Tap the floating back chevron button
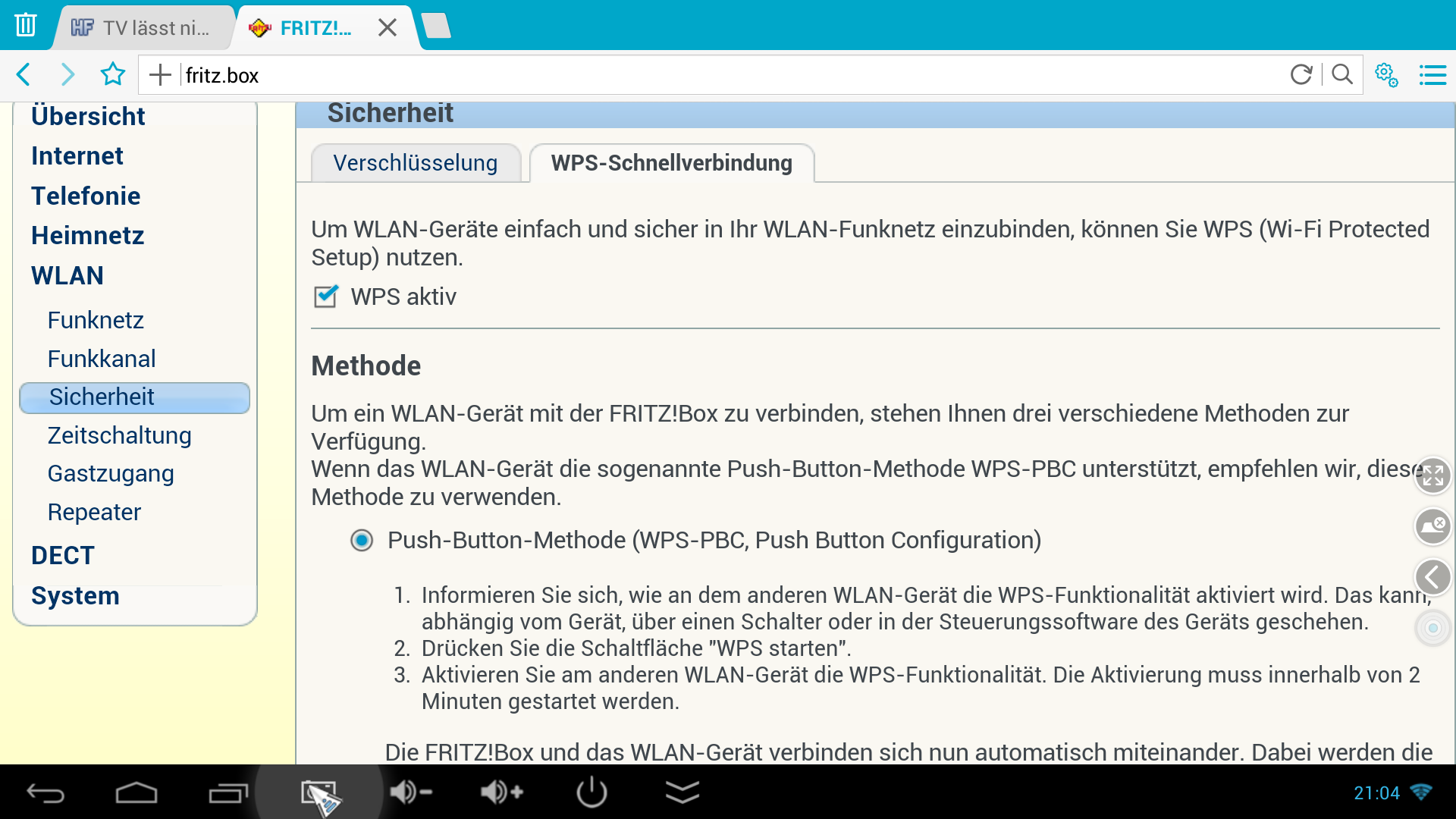Viewport: 1456px width, 819px height. click(1433, 577)
